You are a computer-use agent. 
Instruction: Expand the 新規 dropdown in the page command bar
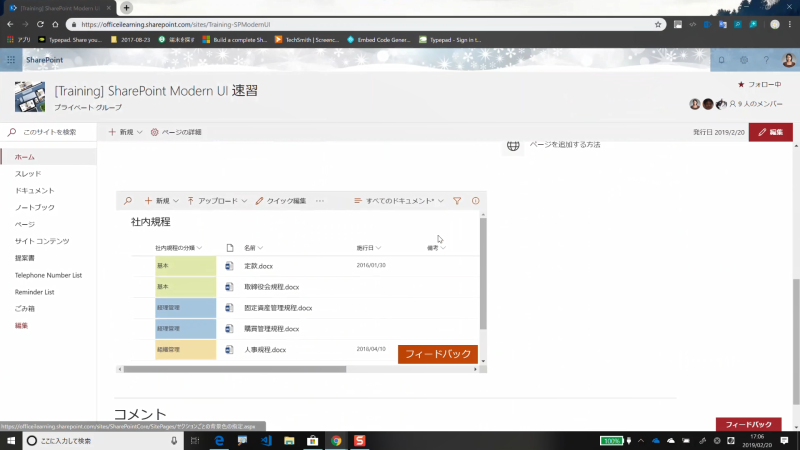[x=125, y=132]
